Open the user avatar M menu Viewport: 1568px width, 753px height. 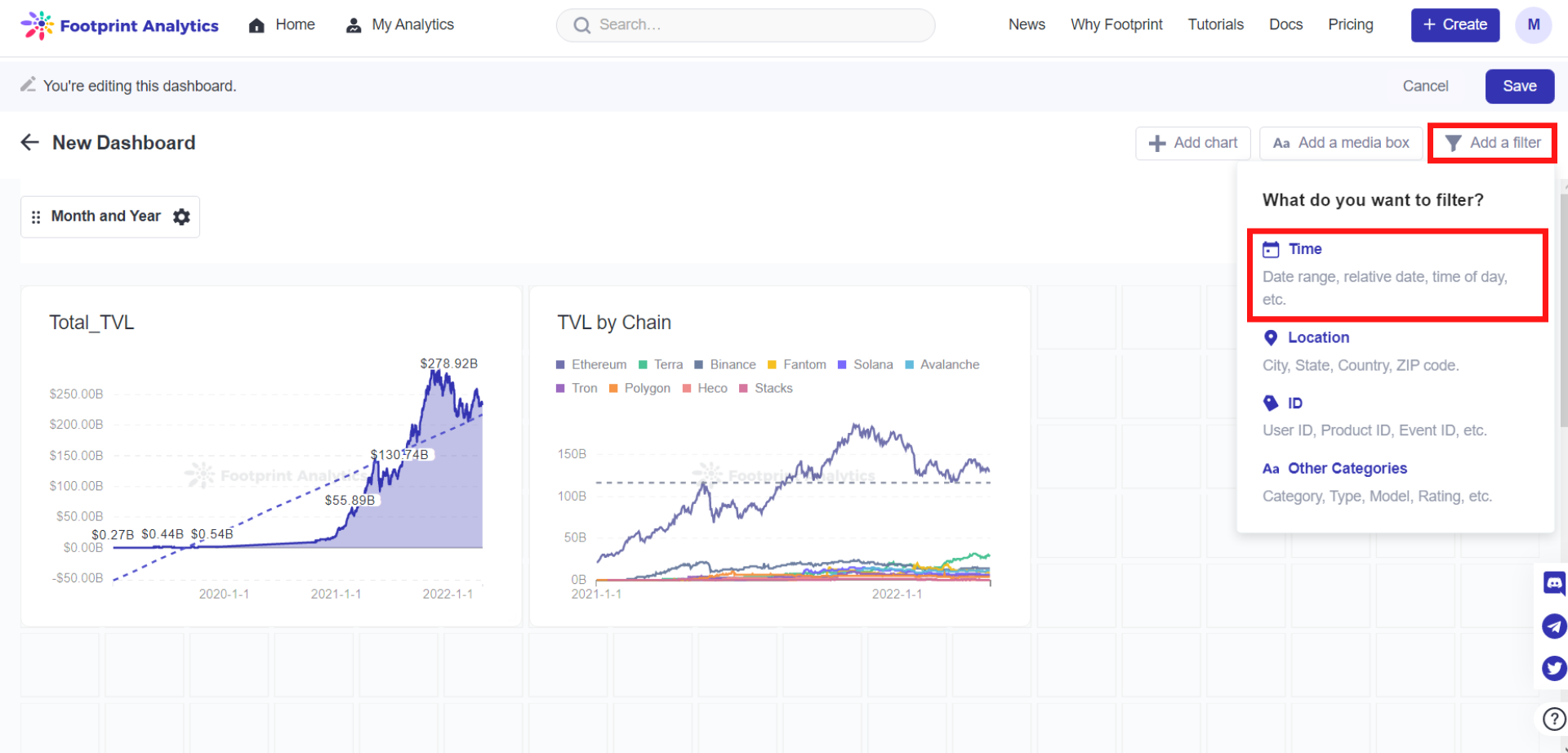[1533, 25]
